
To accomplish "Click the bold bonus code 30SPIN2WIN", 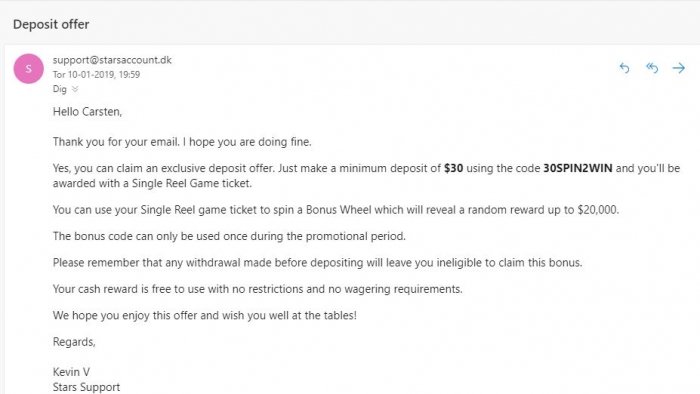I will pyautogui.click(x=578, y=168).
